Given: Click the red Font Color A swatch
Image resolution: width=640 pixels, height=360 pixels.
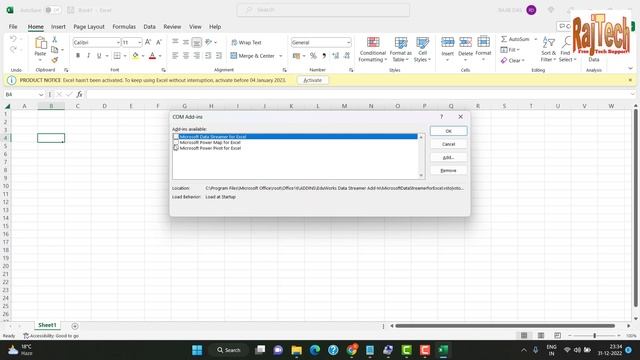Looking at the screenshot, I should point(152,56).
